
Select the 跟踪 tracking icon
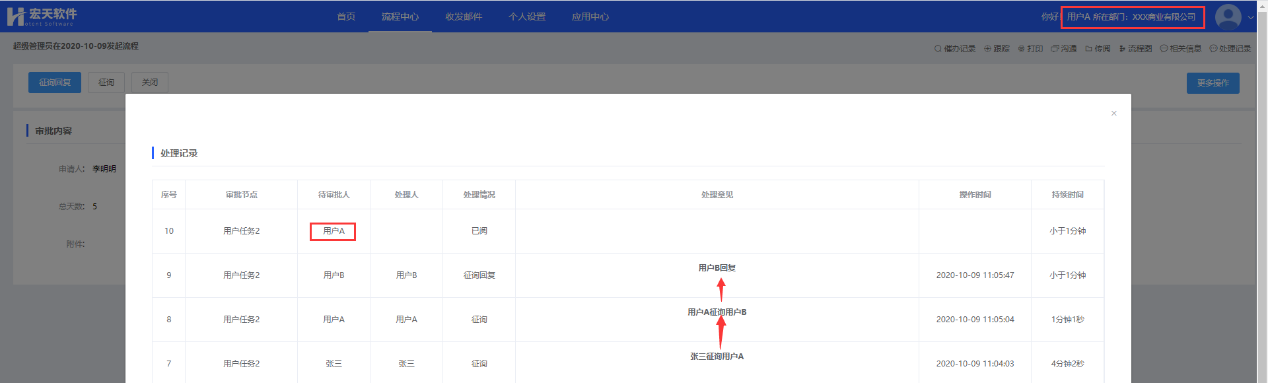997,48
